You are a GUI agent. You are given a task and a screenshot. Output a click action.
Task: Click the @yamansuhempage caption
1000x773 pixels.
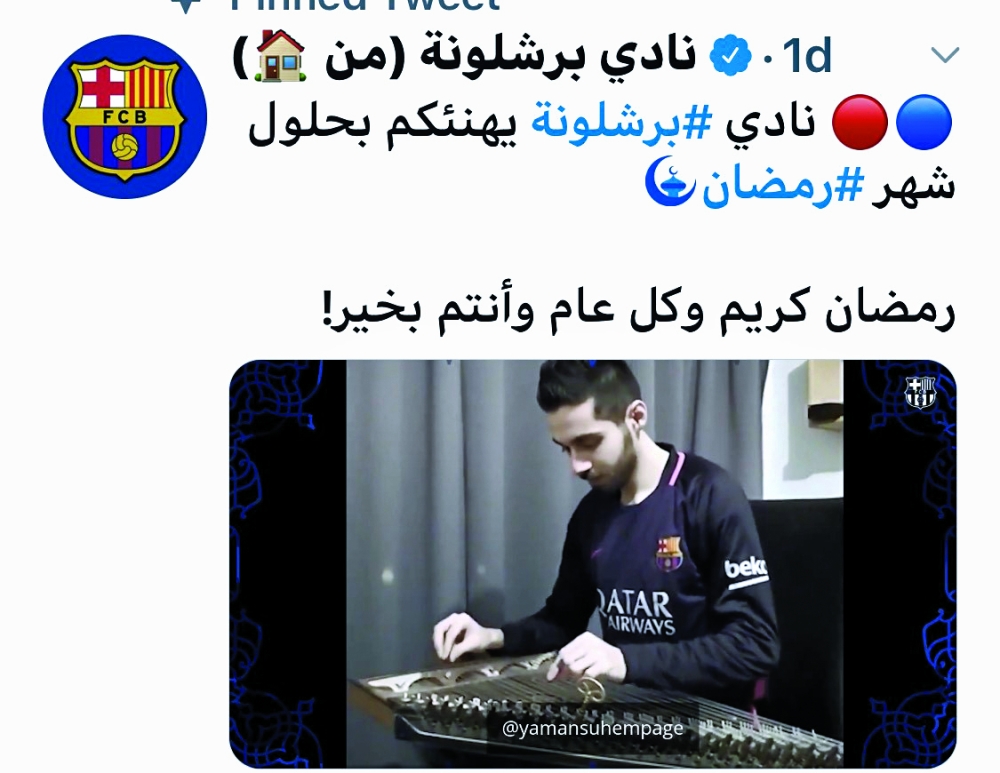[592, 728]
